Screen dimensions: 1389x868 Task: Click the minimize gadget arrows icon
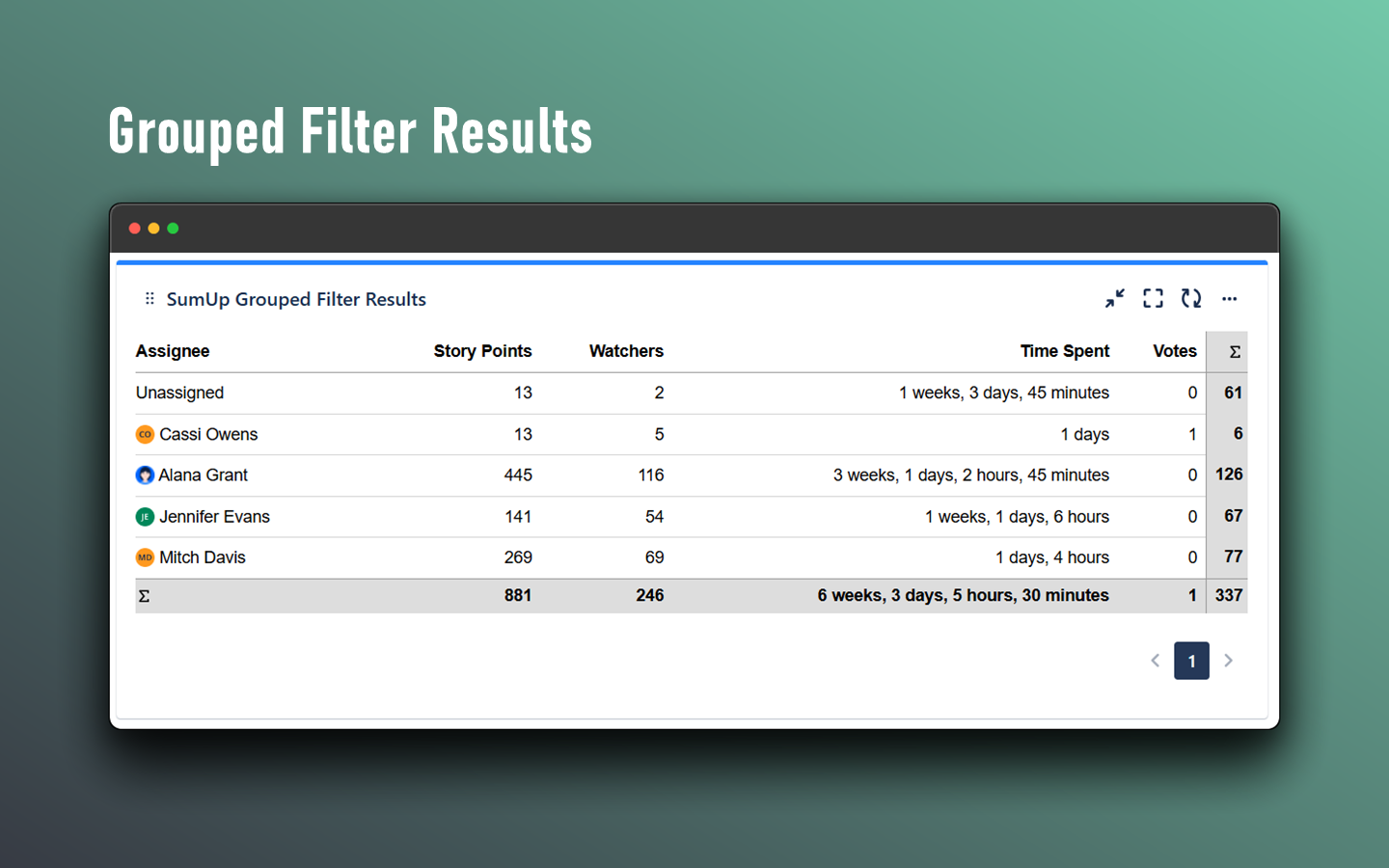click(x=1114, y=299)
